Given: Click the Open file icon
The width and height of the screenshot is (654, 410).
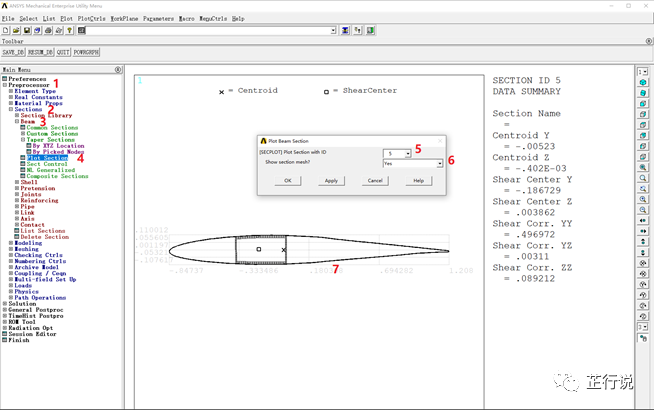Looking at the screenshot, I should point(16,30).
